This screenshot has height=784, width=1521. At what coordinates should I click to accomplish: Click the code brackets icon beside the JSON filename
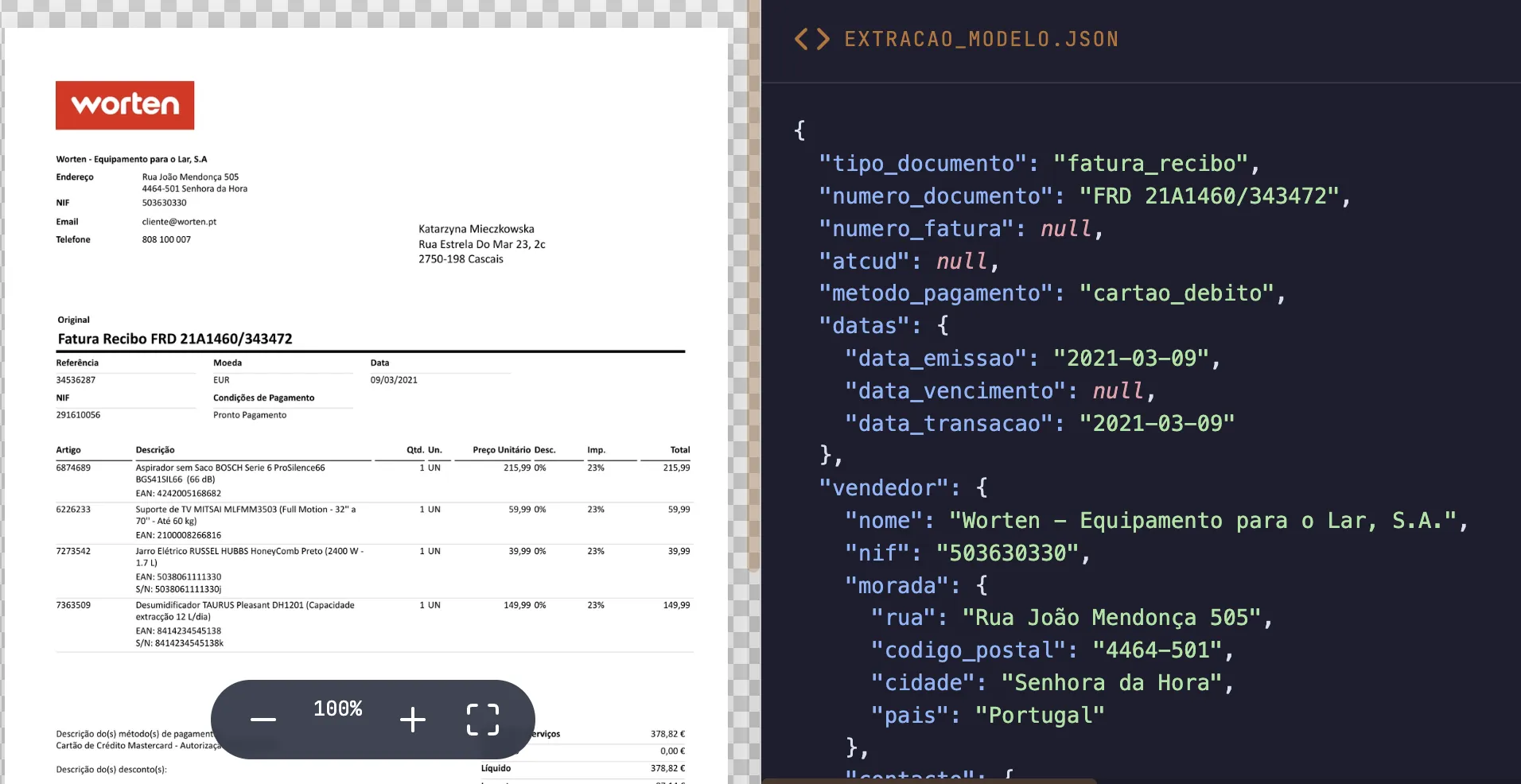point(811,38)
